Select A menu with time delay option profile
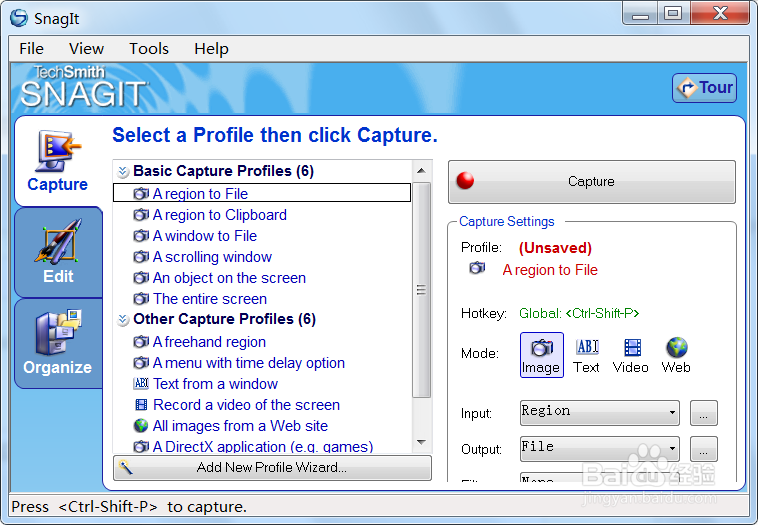The height and width of the screenshot is (525, 758). coord(248,363)
